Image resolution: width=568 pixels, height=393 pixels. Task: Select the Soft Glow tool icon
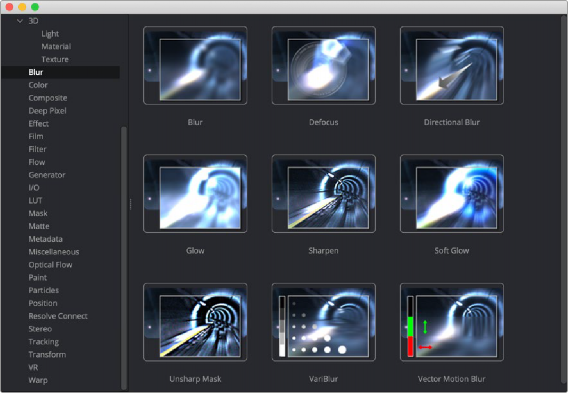click(x=452, y=194)
